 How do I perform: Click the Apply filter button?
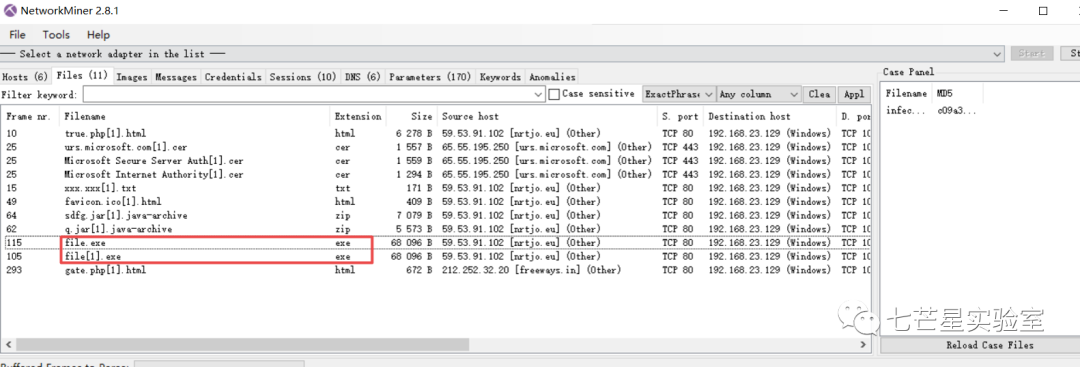point(854,94)
